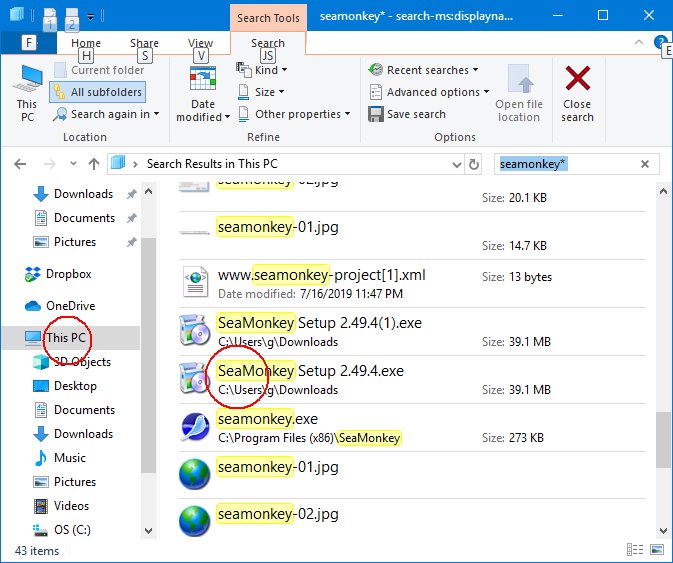Click the seamonkey.exe application icon
The image size is (673, 563).
pyautogui.click(x=195, y=427)
